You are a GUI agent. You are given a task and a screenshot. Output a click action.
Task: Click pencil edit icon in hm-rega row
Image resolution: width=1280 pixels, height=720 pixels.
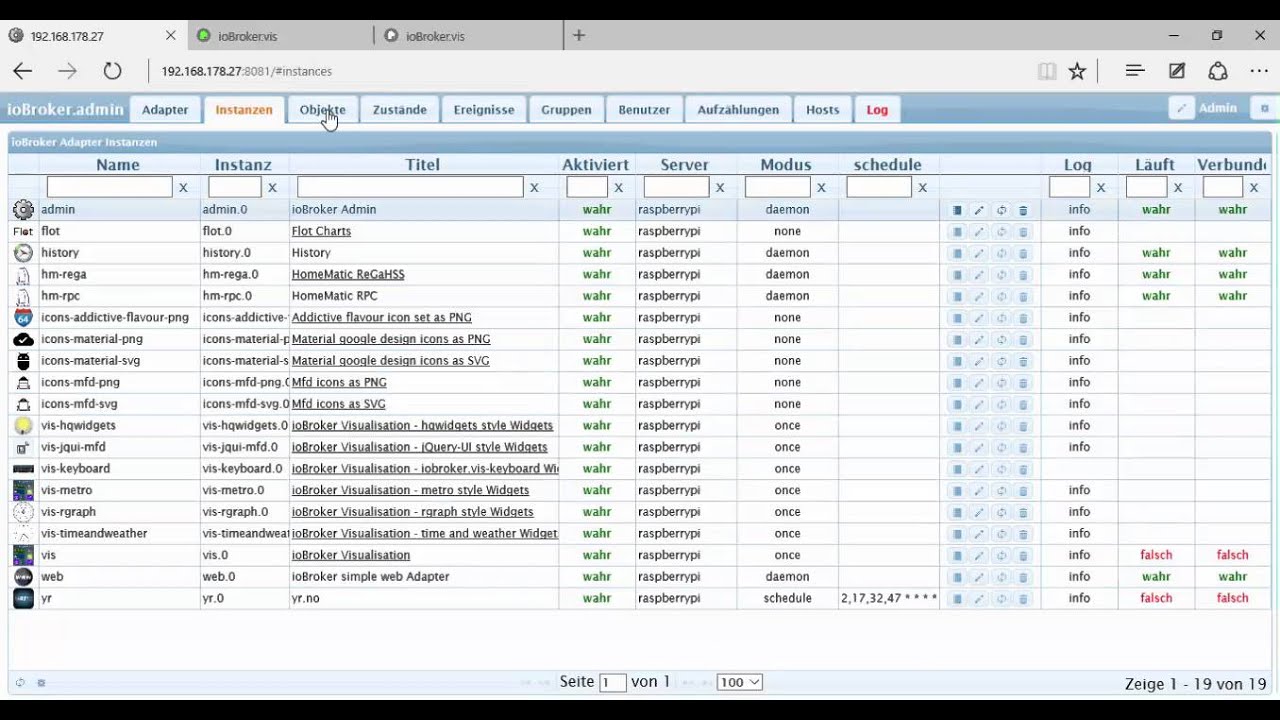click(979, 275)
